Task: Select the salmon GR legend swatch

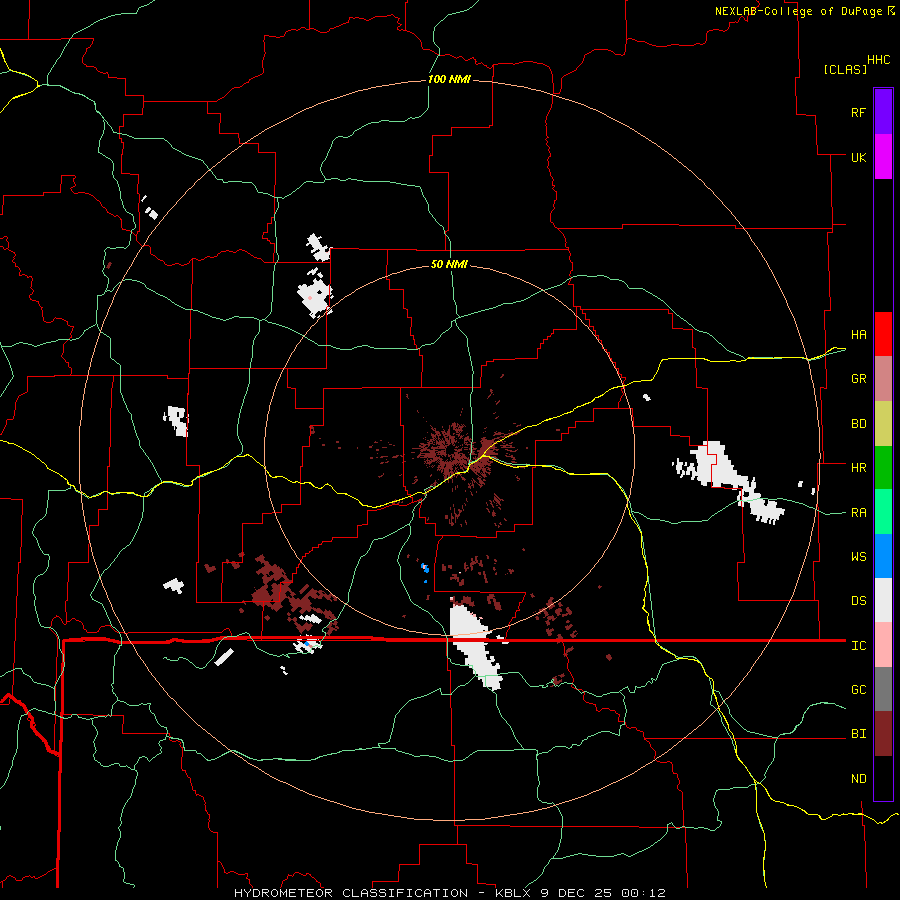Action: (x=883, y=378)
